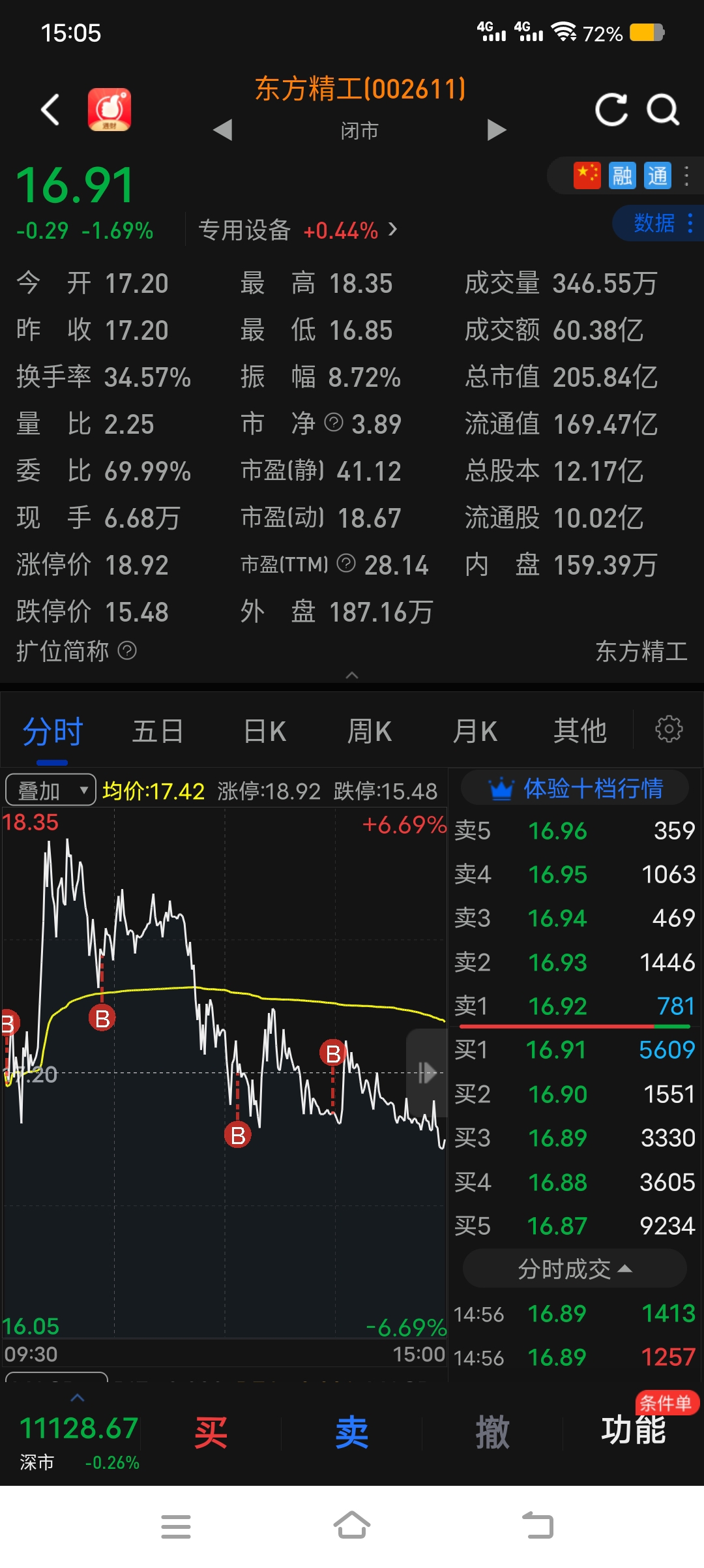
Task: Open Android recent apps menu button
Action: (176, 1526)
